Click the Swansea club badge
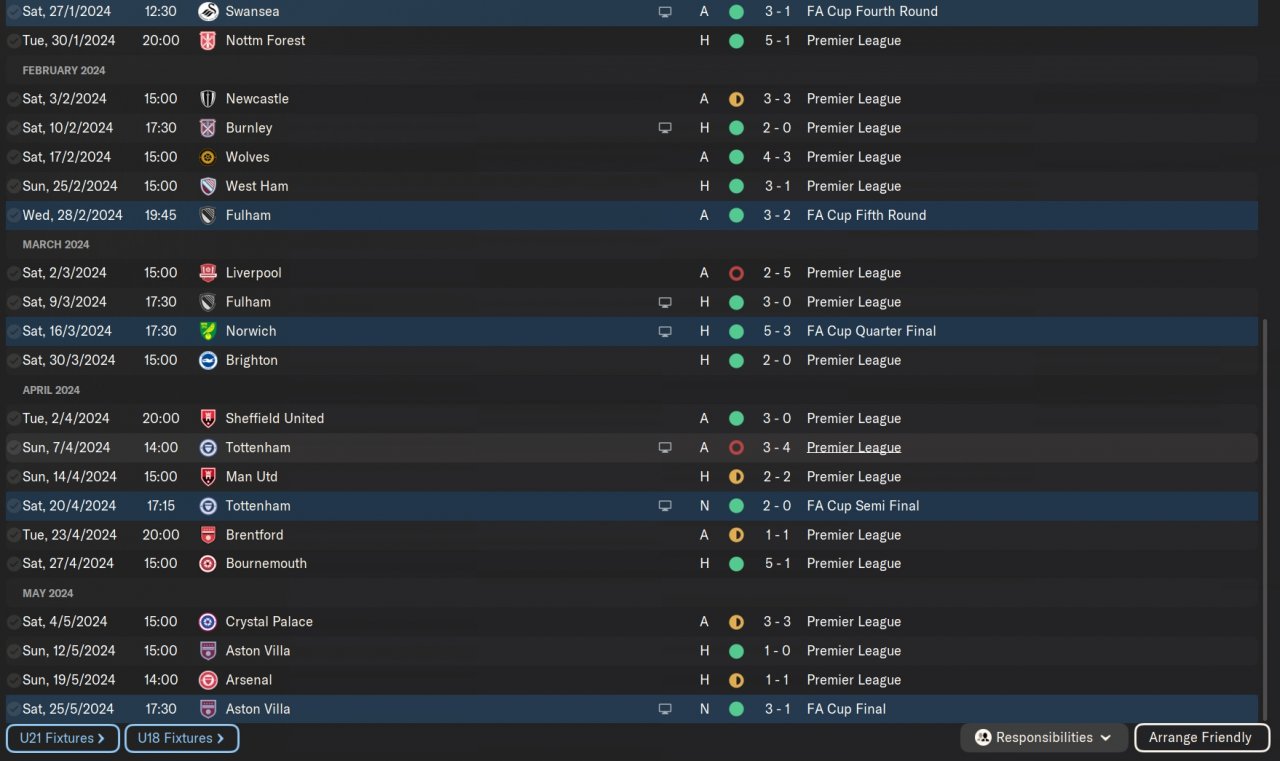 click(208, 12)
